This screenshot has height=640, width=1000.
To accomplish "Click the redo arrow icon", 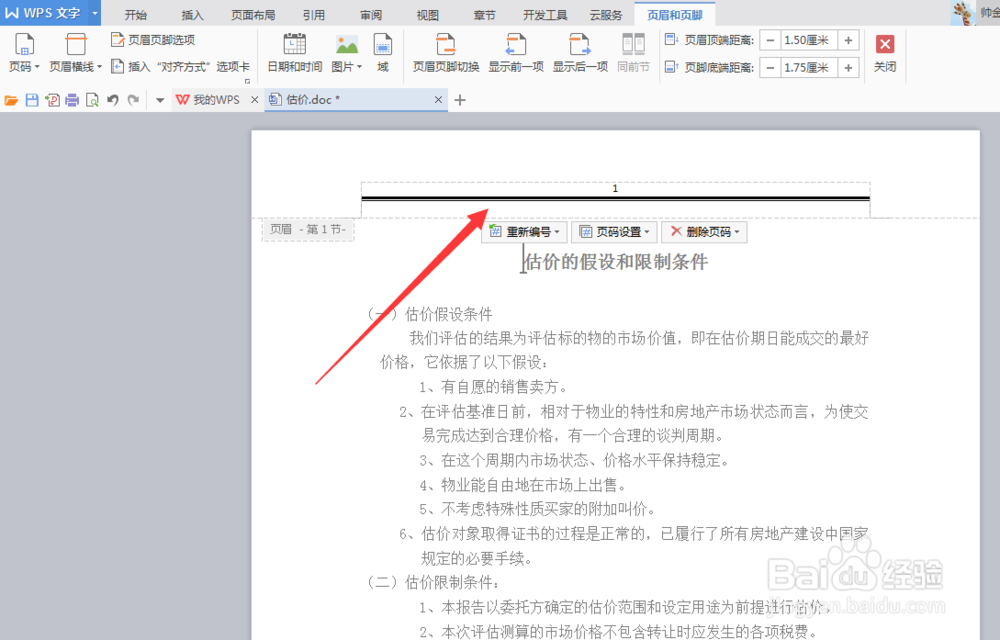I will pos(133,100).
